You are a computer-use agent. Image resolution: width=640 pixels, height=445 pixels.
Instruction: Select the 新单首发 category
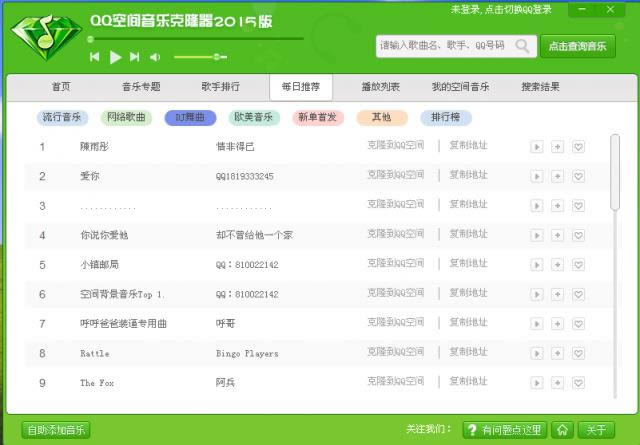pos(318,117)
